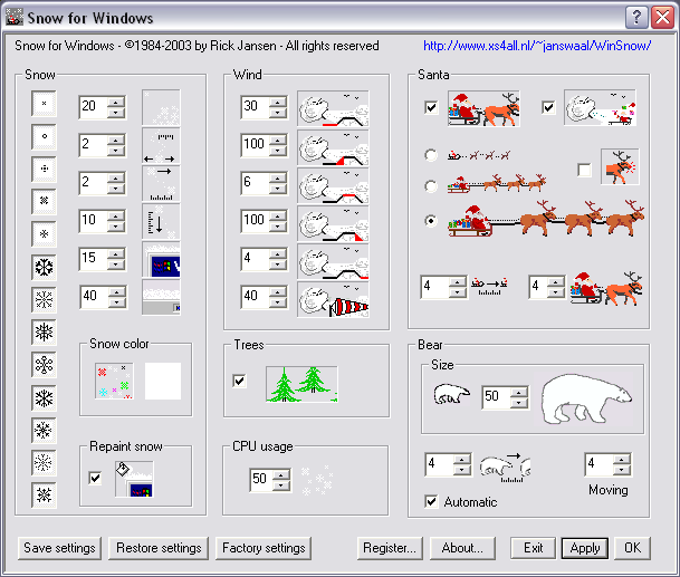Select the bottom-most snowflake shape button

pos(44,495)
